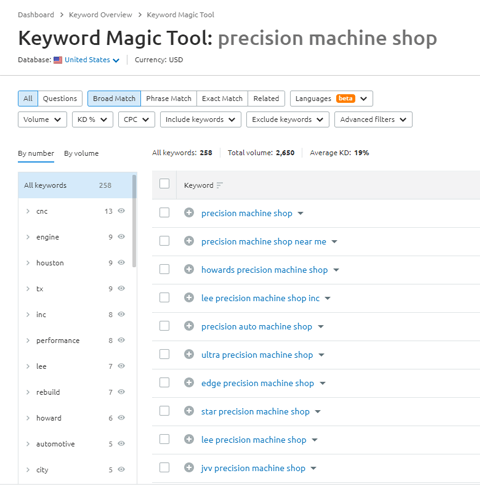Screen dimensions: 480x487
Task: Check box for 'precision machine shop' row
Action: coord(164,212)
